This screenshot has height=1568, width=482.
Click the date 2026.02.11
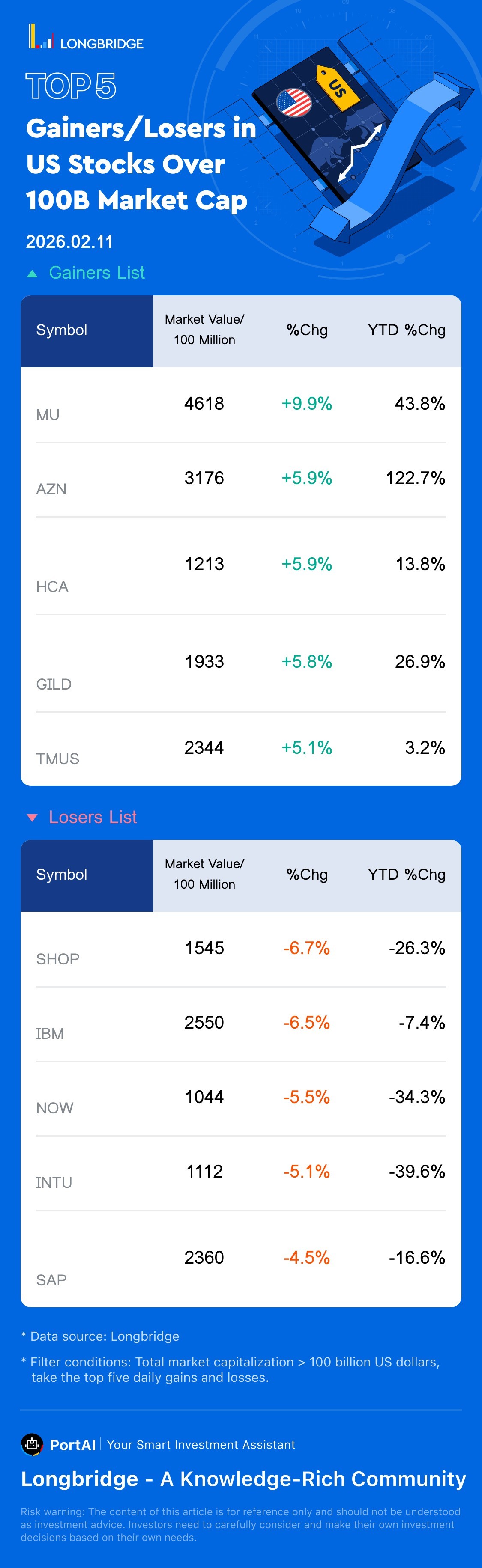69,242
